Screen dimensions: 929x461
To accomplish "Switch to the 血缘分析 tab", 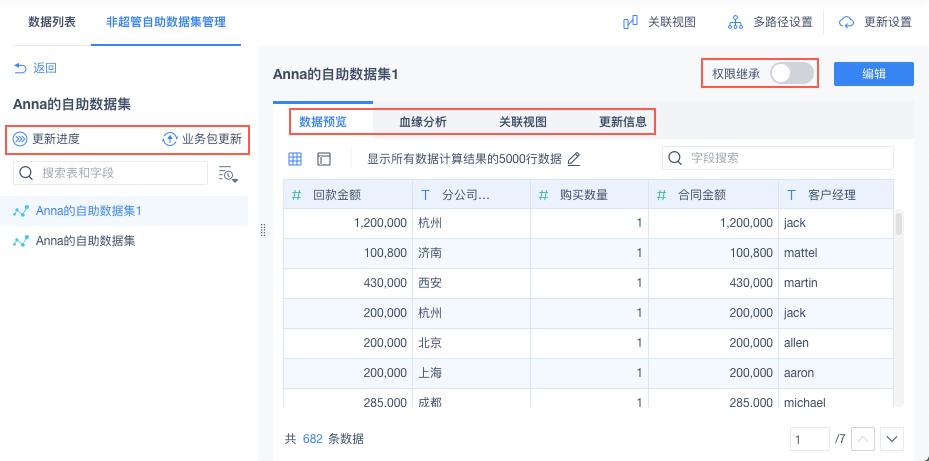I will pyautogui.click(x=423, y=122).
